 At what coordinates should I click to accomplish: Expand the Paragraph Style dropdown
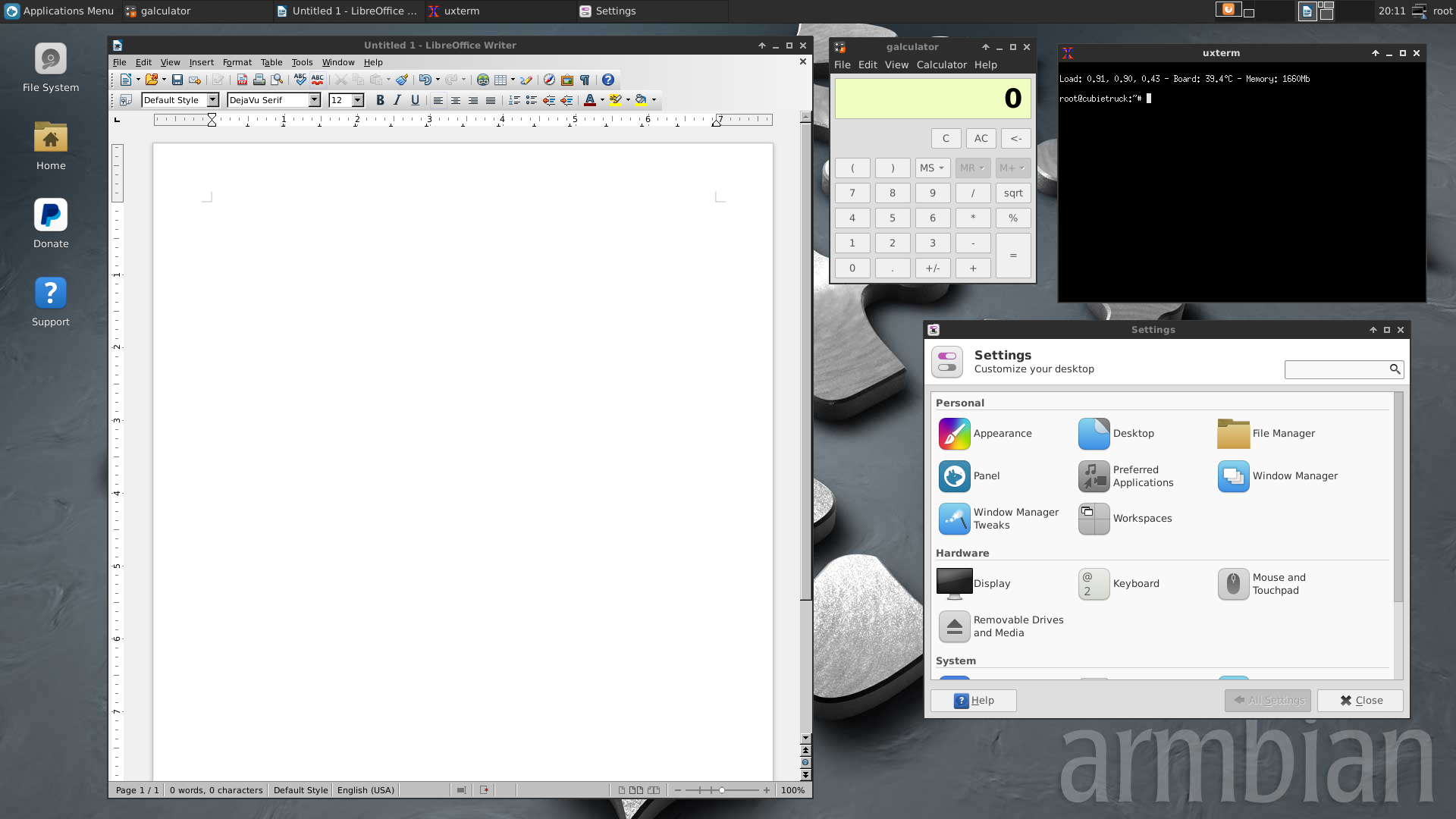click(213, 100)
